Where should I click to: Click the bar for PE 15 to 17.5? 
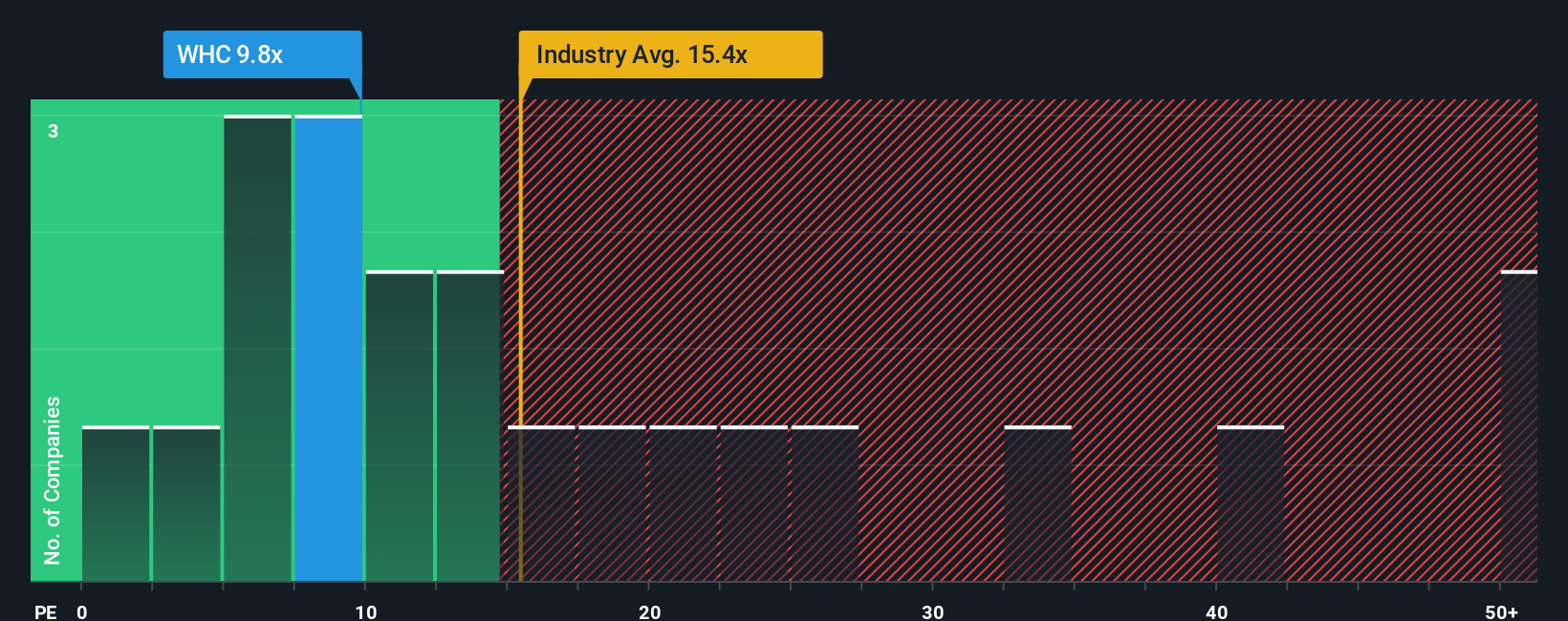click(541, 503)
